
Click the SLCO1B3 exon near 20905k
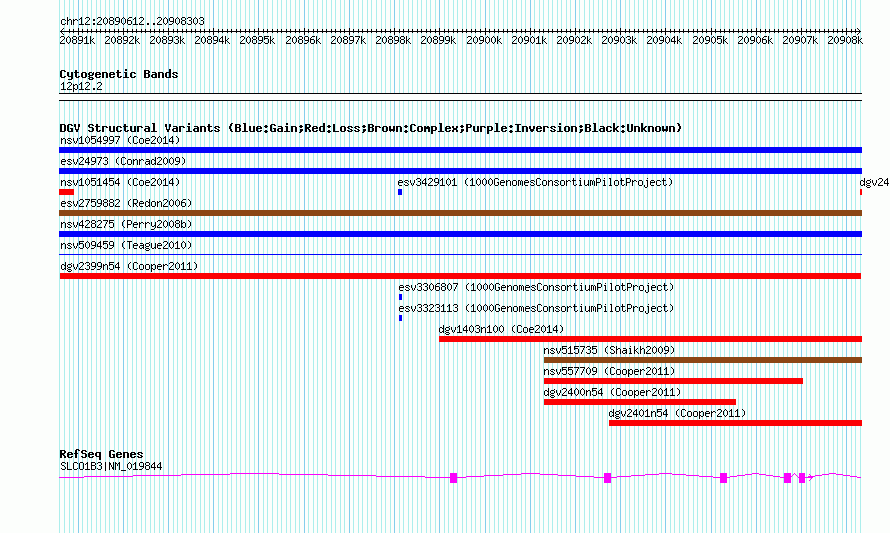724,478
